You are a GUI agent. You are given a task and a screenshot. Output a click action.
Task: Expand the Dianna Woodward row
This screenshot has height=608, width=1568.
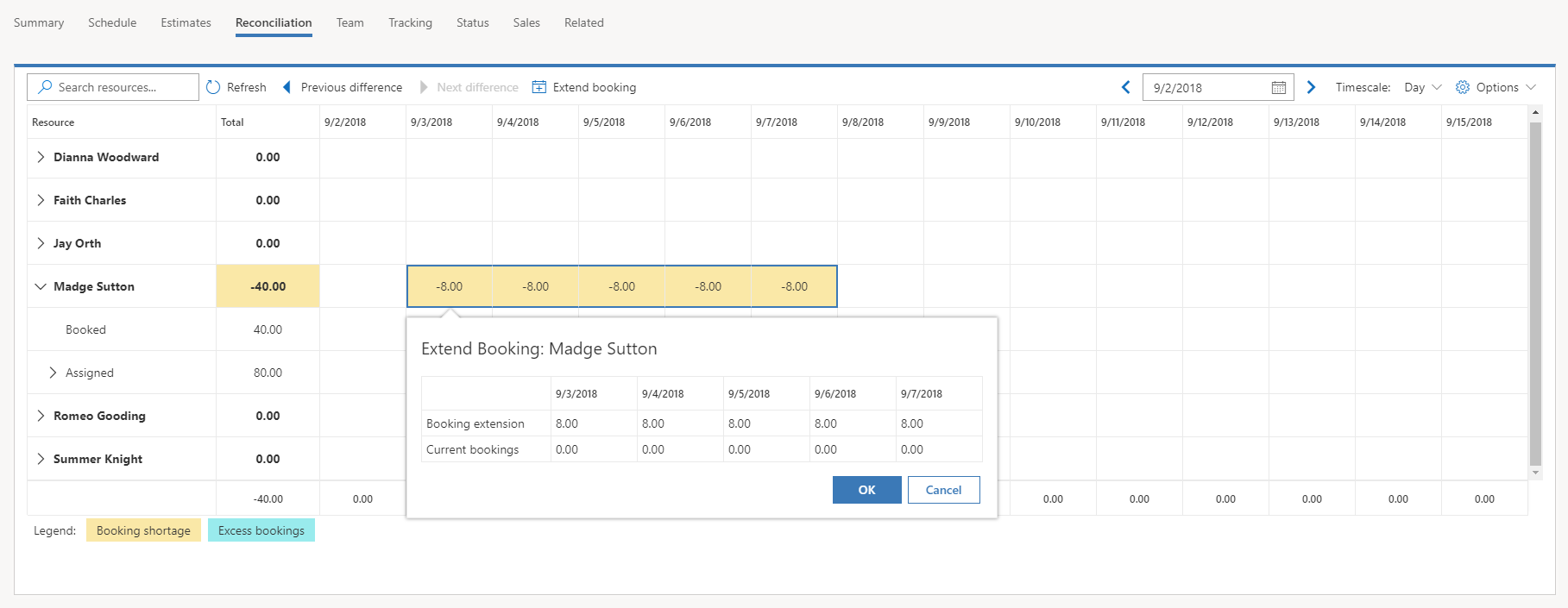(41, 157)
